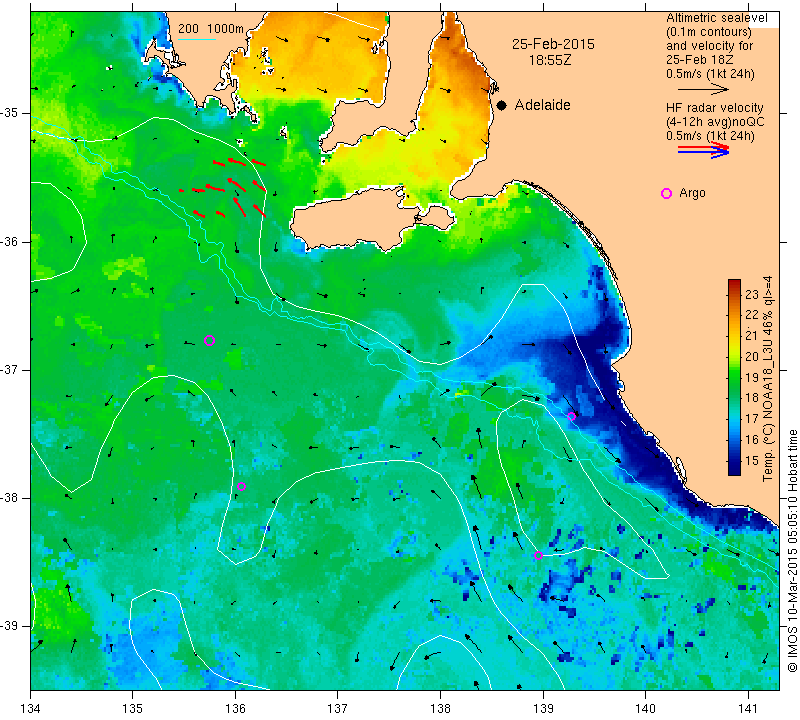Viewport: 800px width, 720px height.
Task: Select latitude axis label -35
Action: tap(10, 113)
